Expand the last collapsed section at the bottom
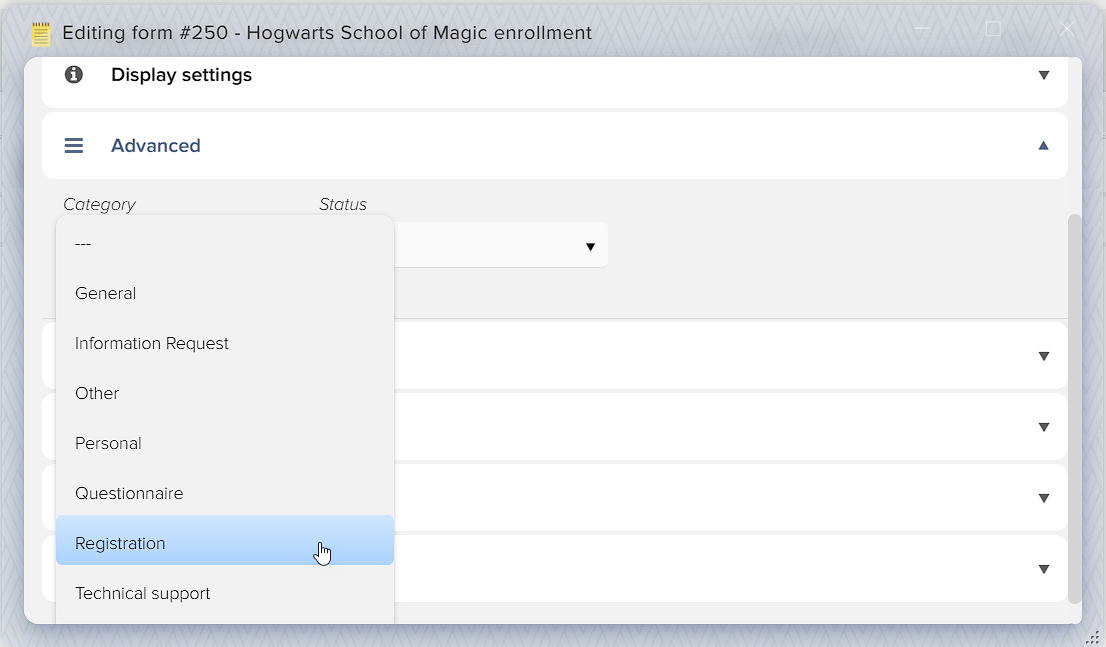Image resolution: width=1106 pixels, height=647 pixels. (x=1043, y=569)
